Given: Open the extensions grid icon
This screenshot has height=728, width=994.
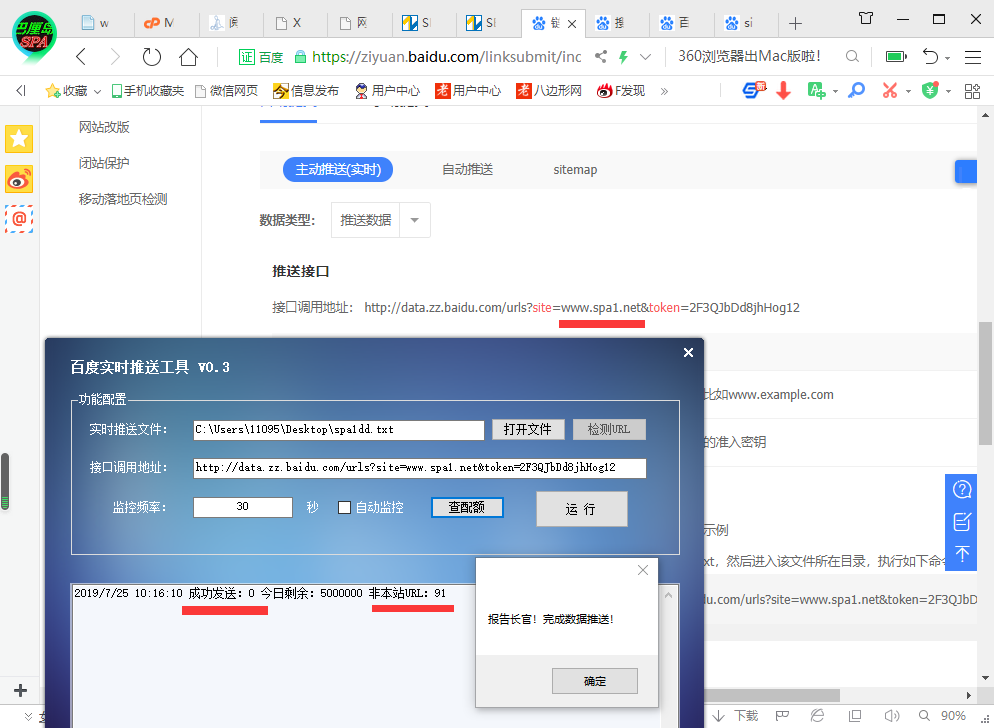Looking at the screenshot, I should pyautogui.click(x=972, y=91).
